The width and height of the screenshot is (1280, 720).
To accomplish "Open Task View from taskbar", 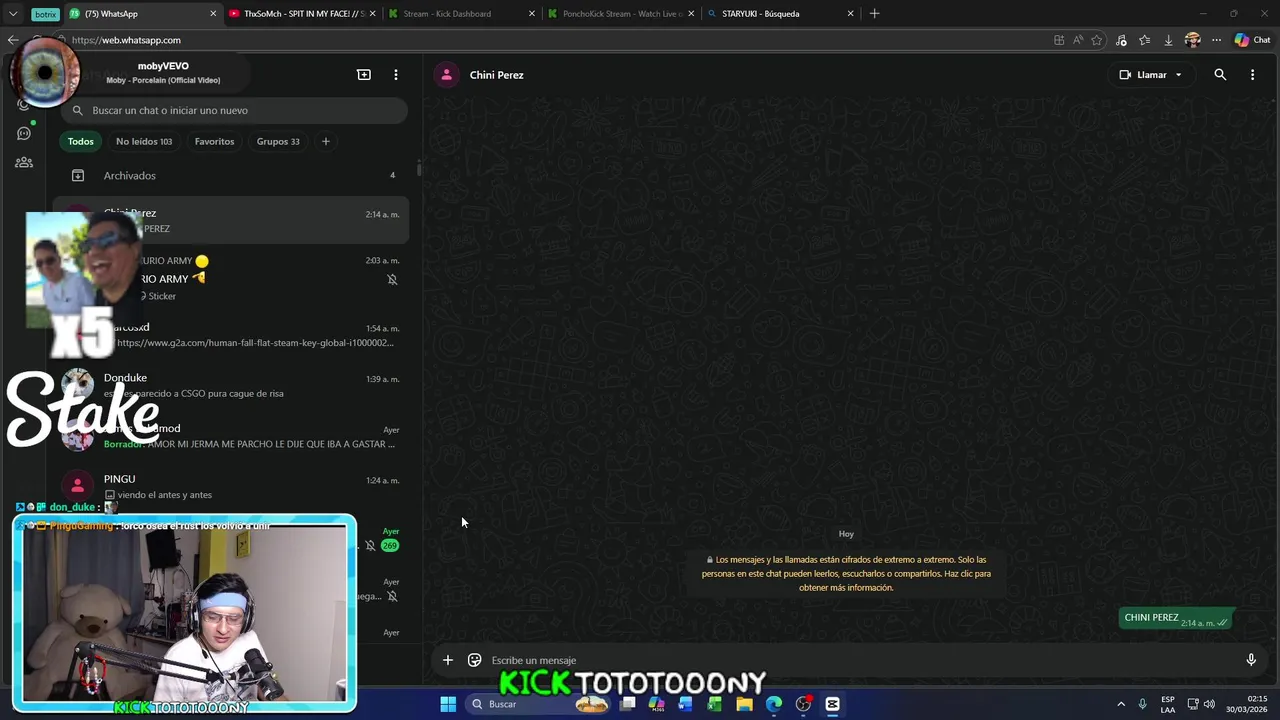I will (x=627, y=704).
